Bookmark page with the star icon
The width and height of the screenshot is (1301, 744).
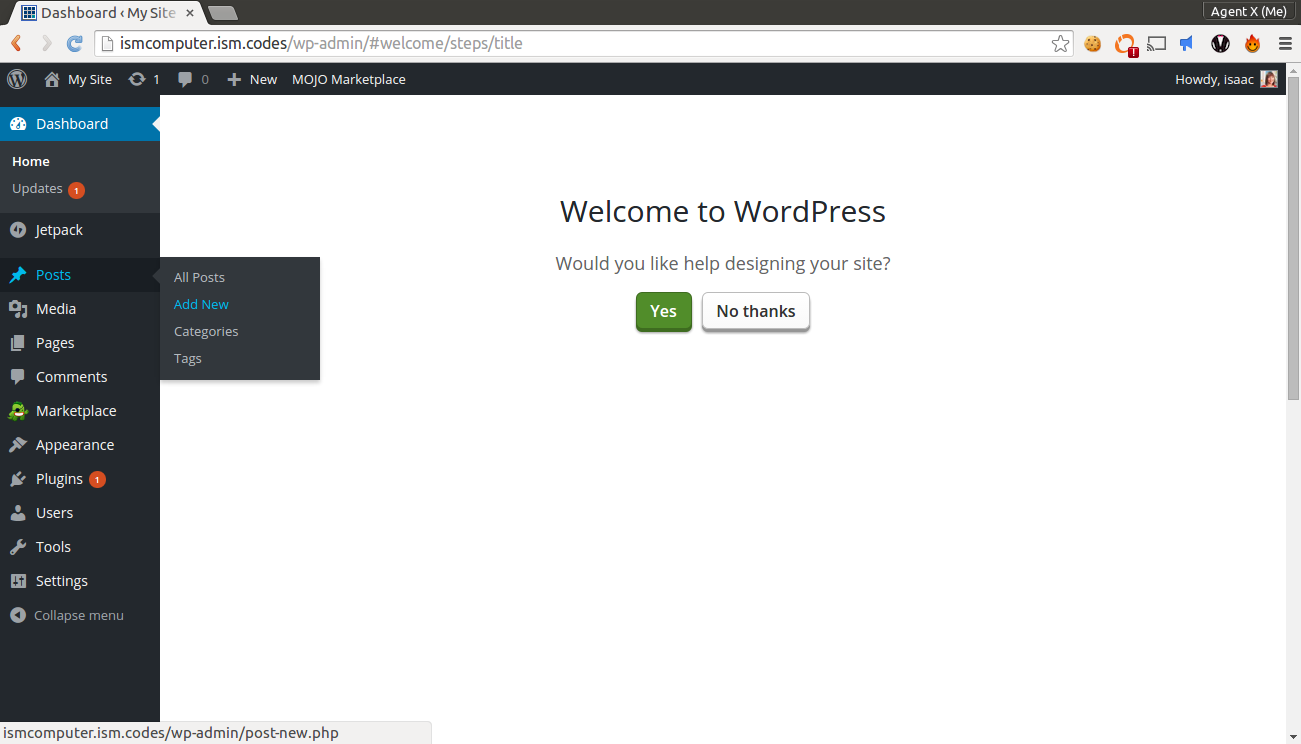click(x=1061, y=43)
